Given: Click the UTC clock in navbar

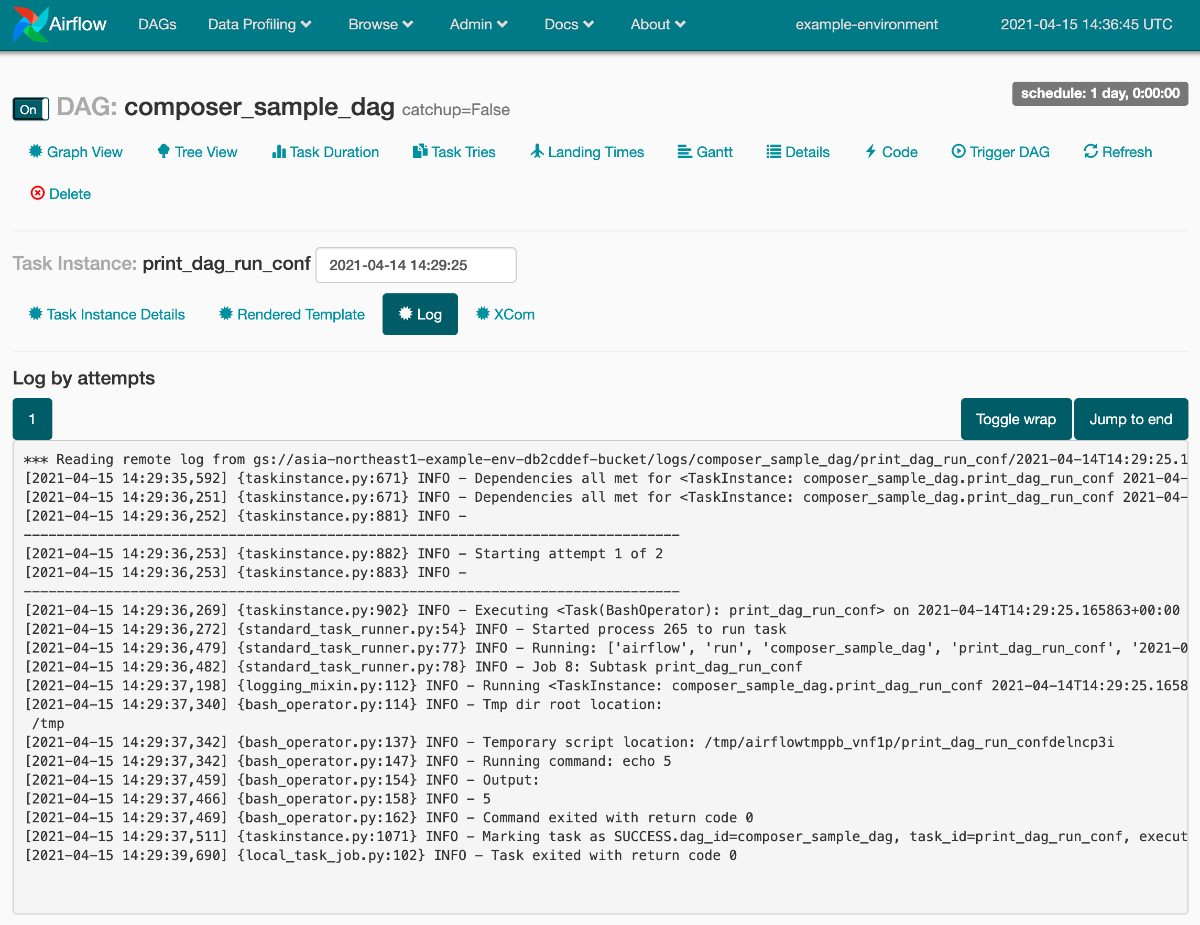Looking at the screenshot, I should pos(1087,24).
